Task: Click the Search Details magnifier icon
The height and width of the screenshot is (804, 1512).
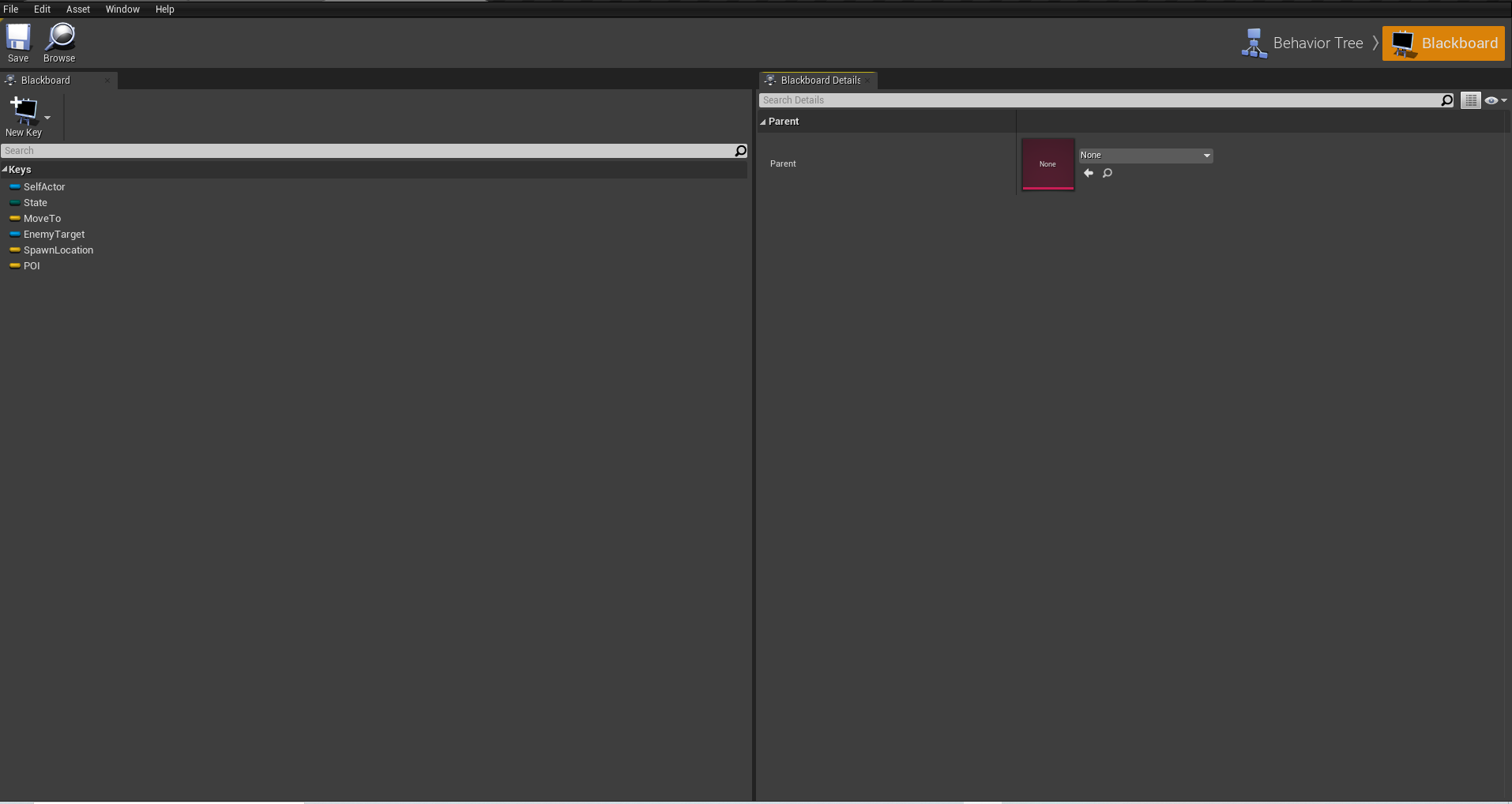Action: click(1447, 100)
